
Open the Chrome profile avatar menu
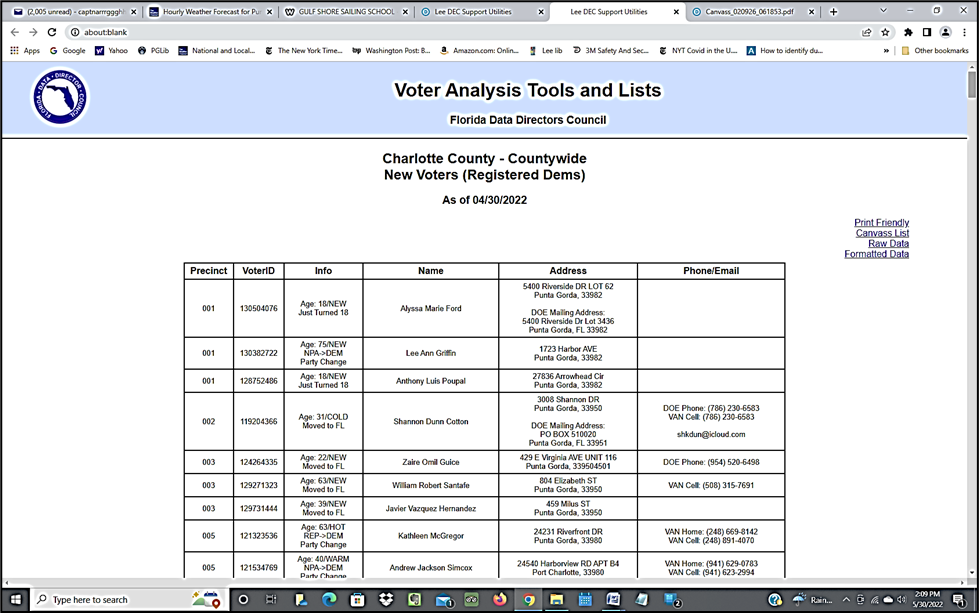946,32
